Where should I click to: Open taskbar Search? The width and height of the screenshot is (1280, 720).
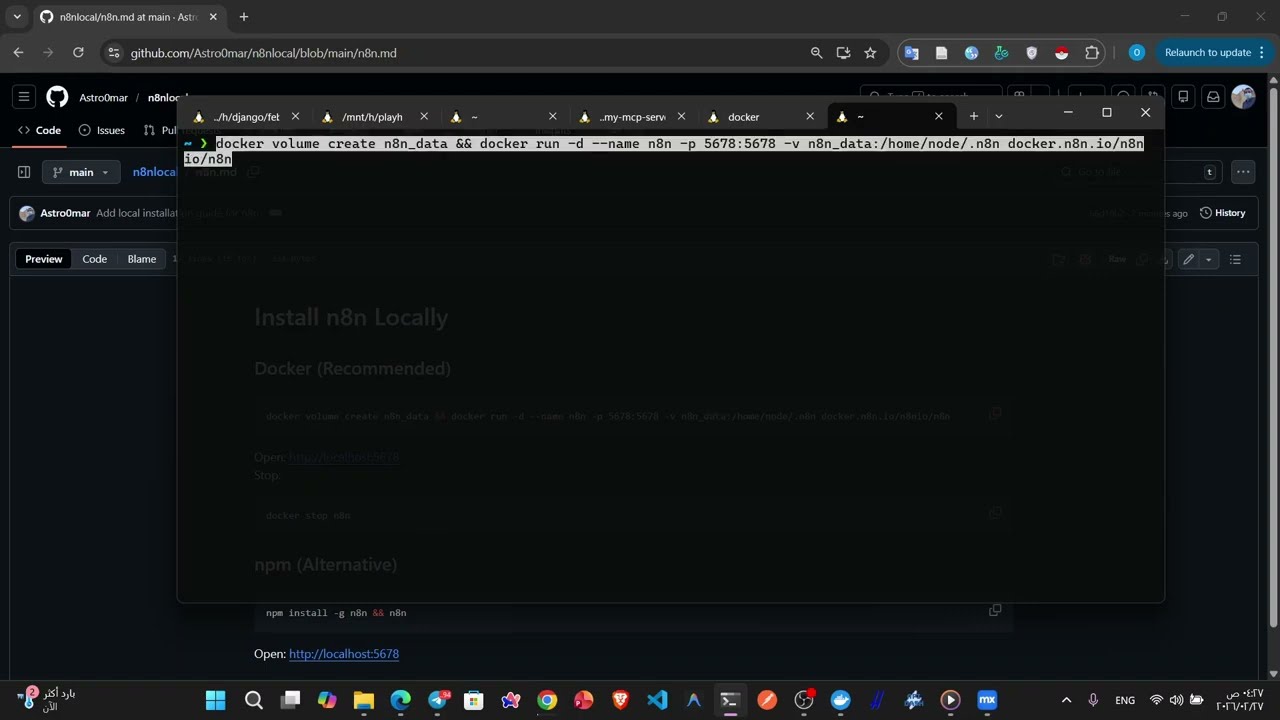(253, 700)
